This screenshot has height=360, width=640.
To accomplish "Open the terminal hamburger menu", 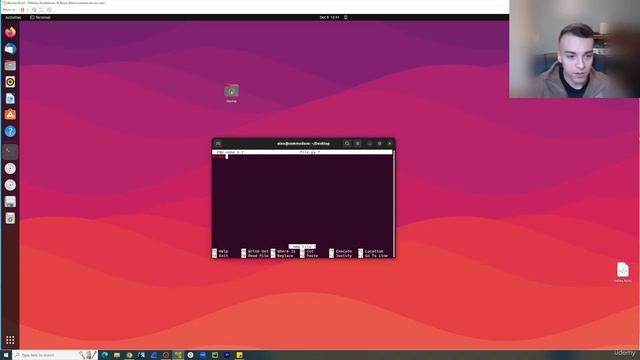I will (x=358, y=143).
